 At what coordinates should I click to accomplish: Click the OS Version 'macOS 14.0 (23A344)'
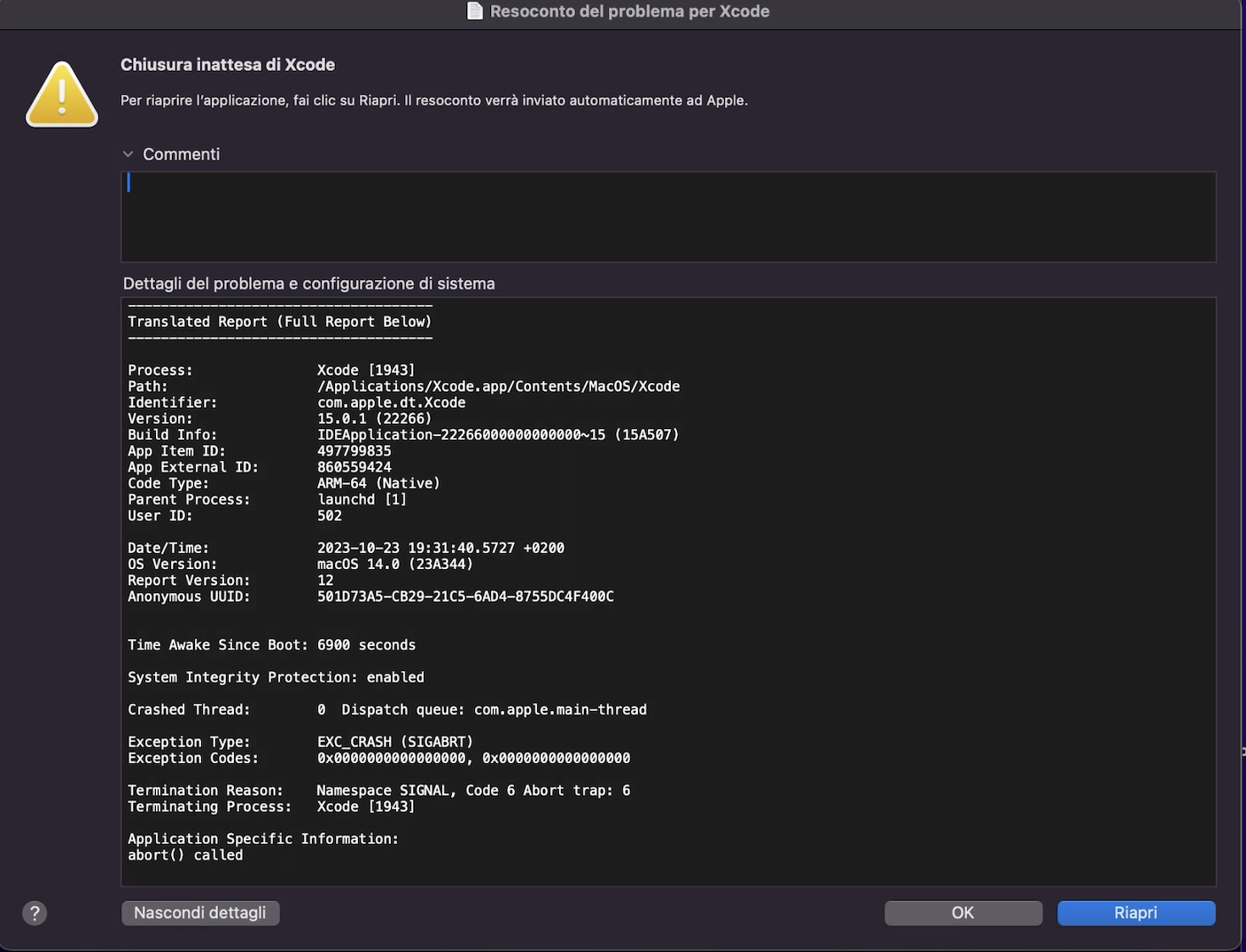pos(395,565)
